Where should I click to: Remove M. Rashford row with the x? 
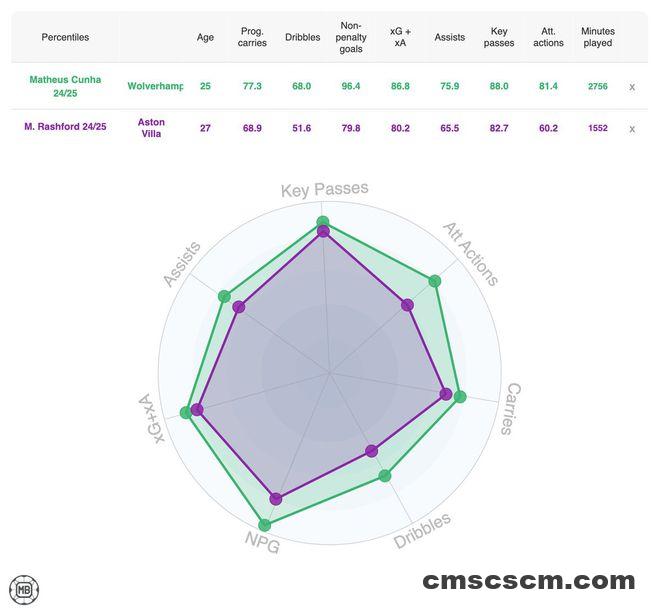(632, 129)
